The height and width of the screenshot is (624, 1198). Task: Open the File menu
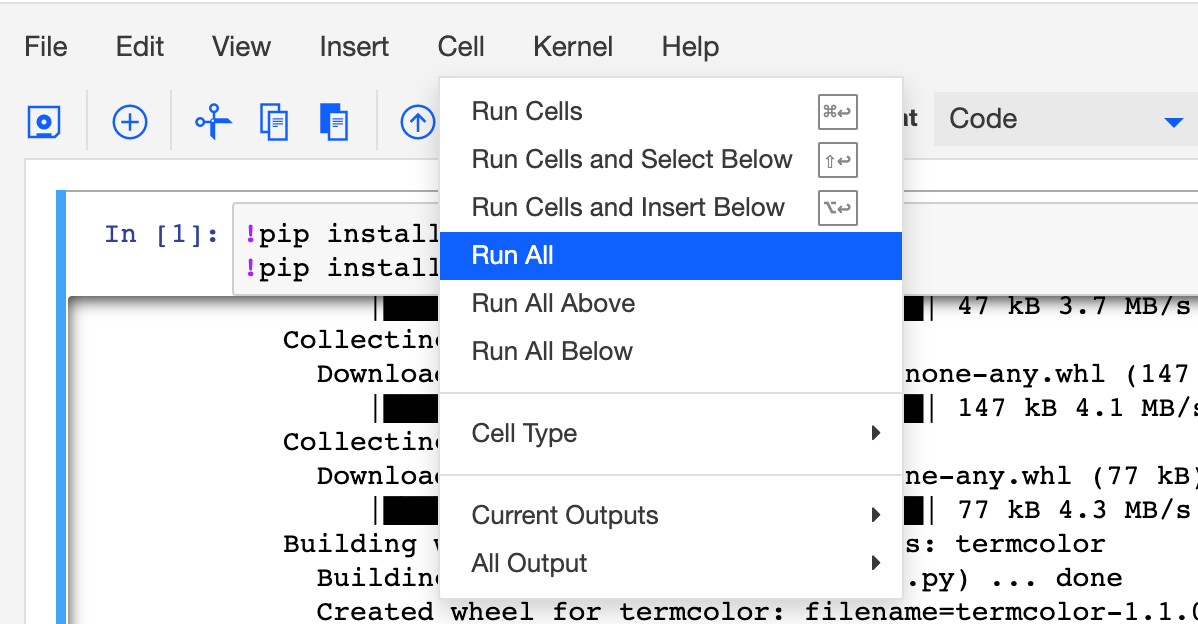[x=46, y=47]
